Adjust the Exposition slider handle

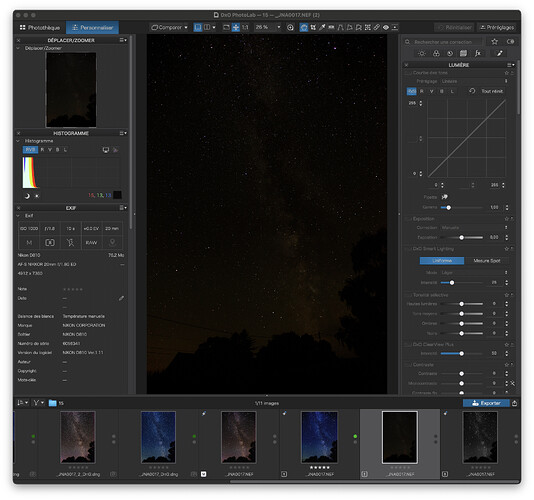click(461, 238)
